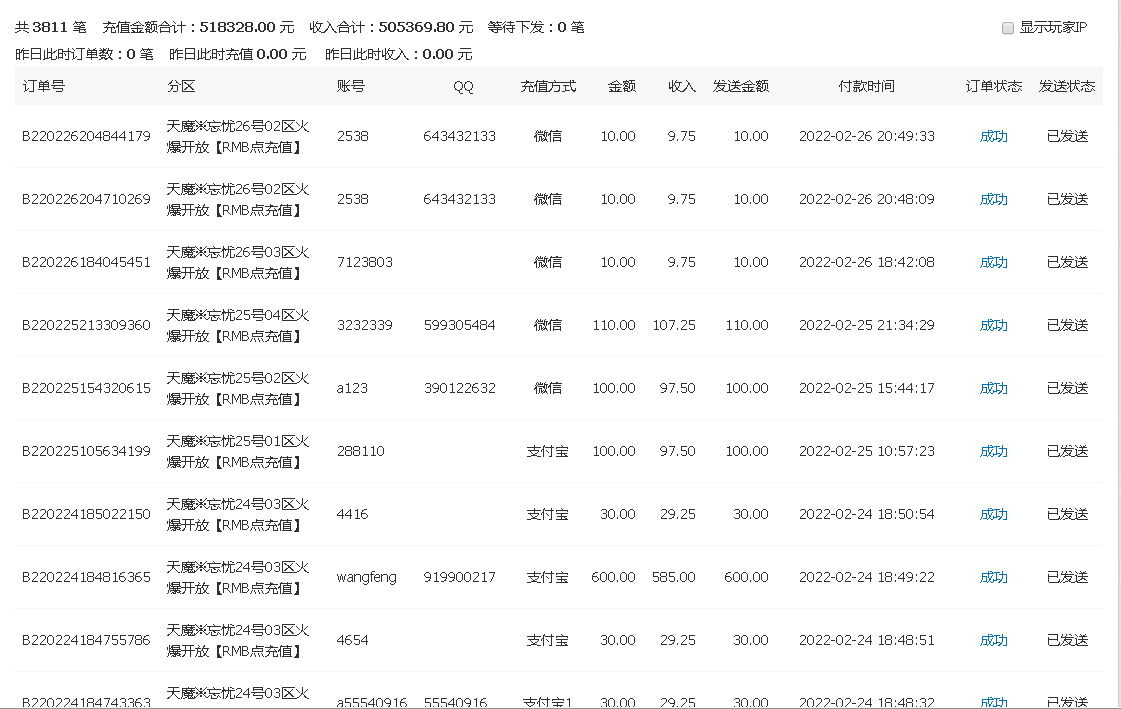This screenshot has height=709, width=1121.
Task: Click 成功 status link on order B220226204844179
Action: click(993, 136)
